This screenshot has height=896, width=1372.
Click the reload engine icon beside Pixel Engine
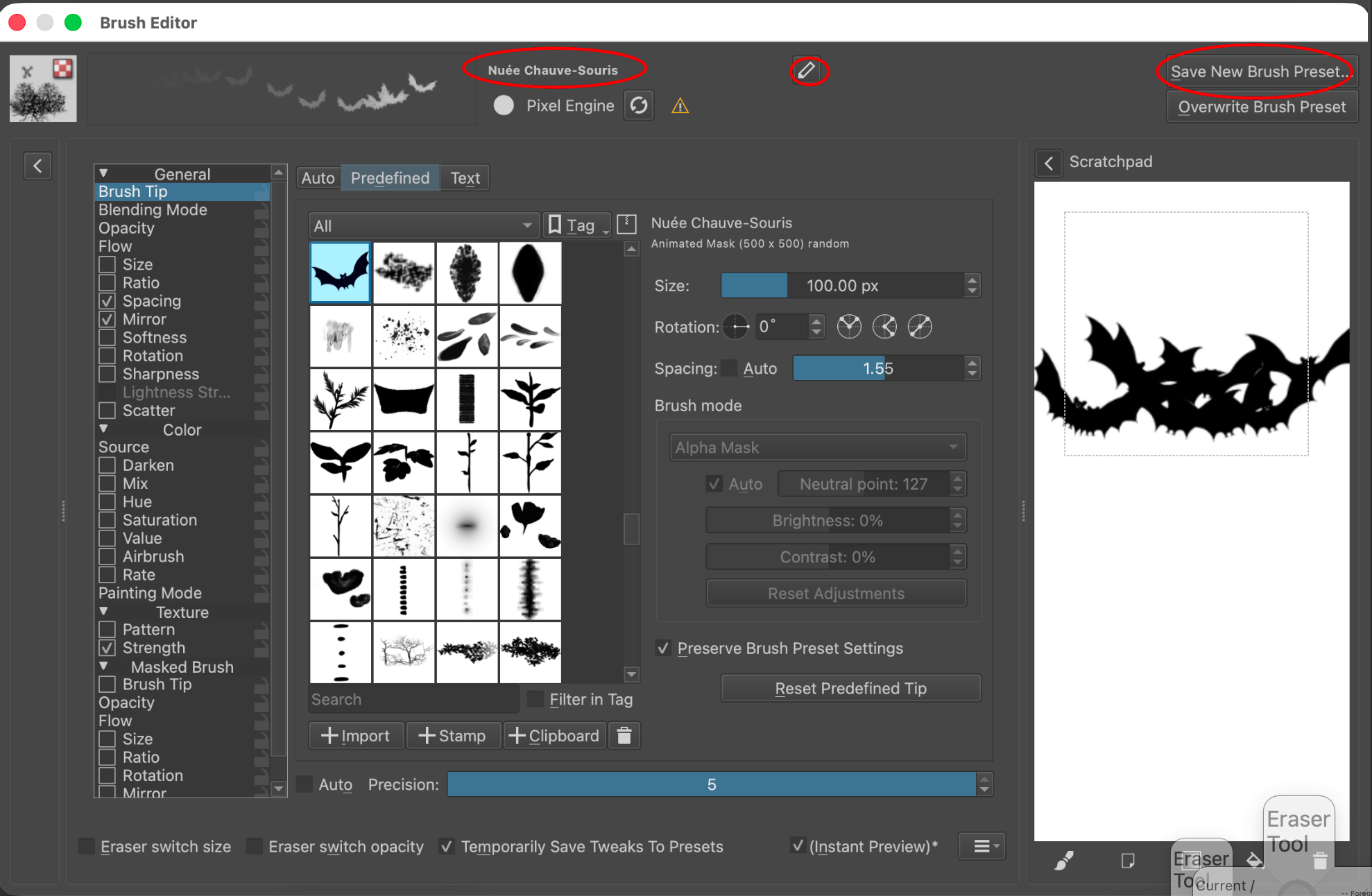(639, 105)
